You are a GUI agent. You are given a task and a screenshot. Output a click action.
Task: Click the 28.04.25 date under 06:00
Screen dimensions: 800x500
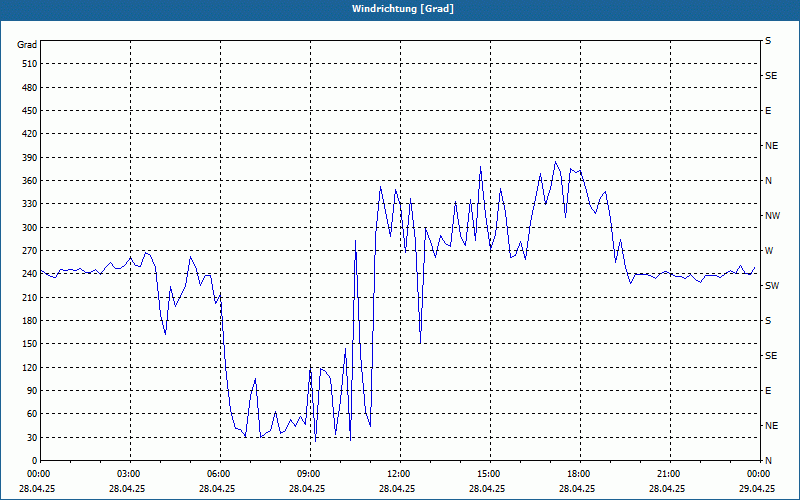[x=217, y=488]
